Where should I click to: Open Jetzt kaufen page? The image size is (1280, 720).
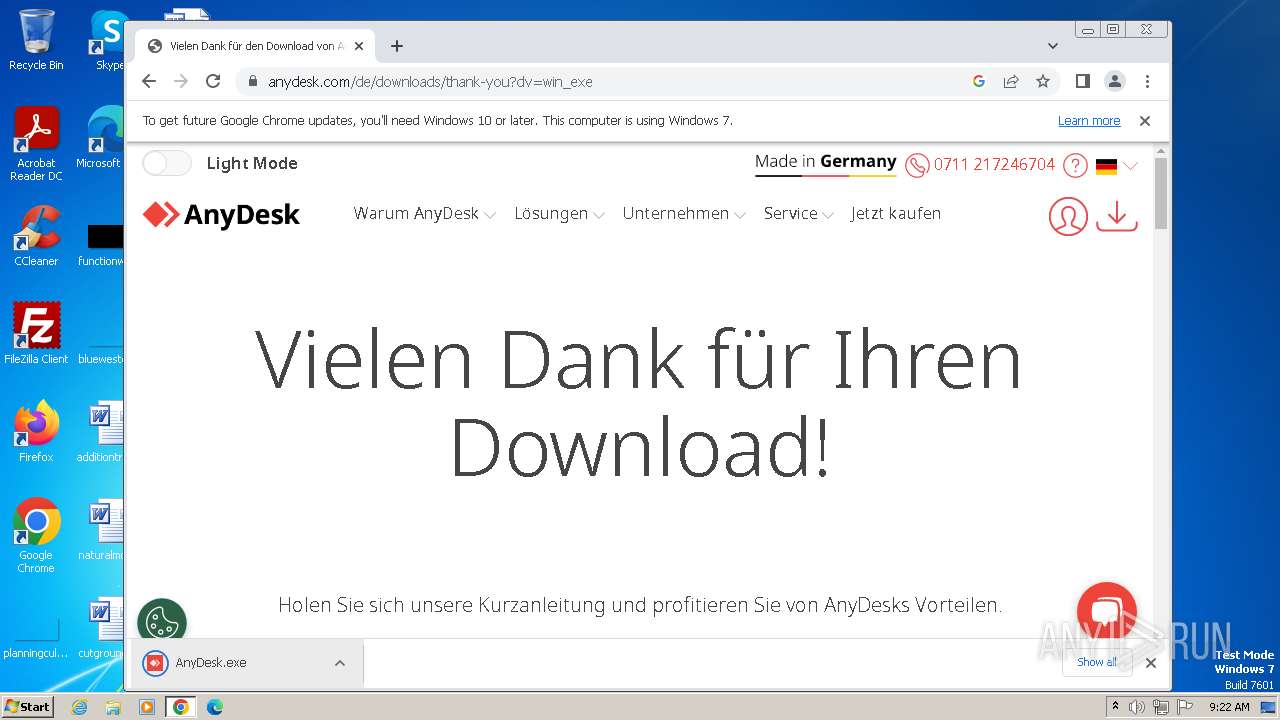click(x=896, y=214)
